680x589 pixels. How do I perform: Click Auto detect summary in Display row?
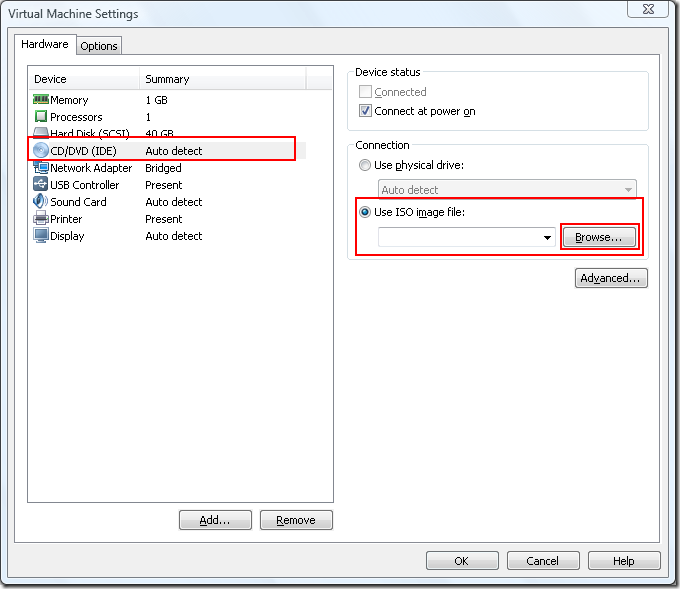tap(174, 236)
